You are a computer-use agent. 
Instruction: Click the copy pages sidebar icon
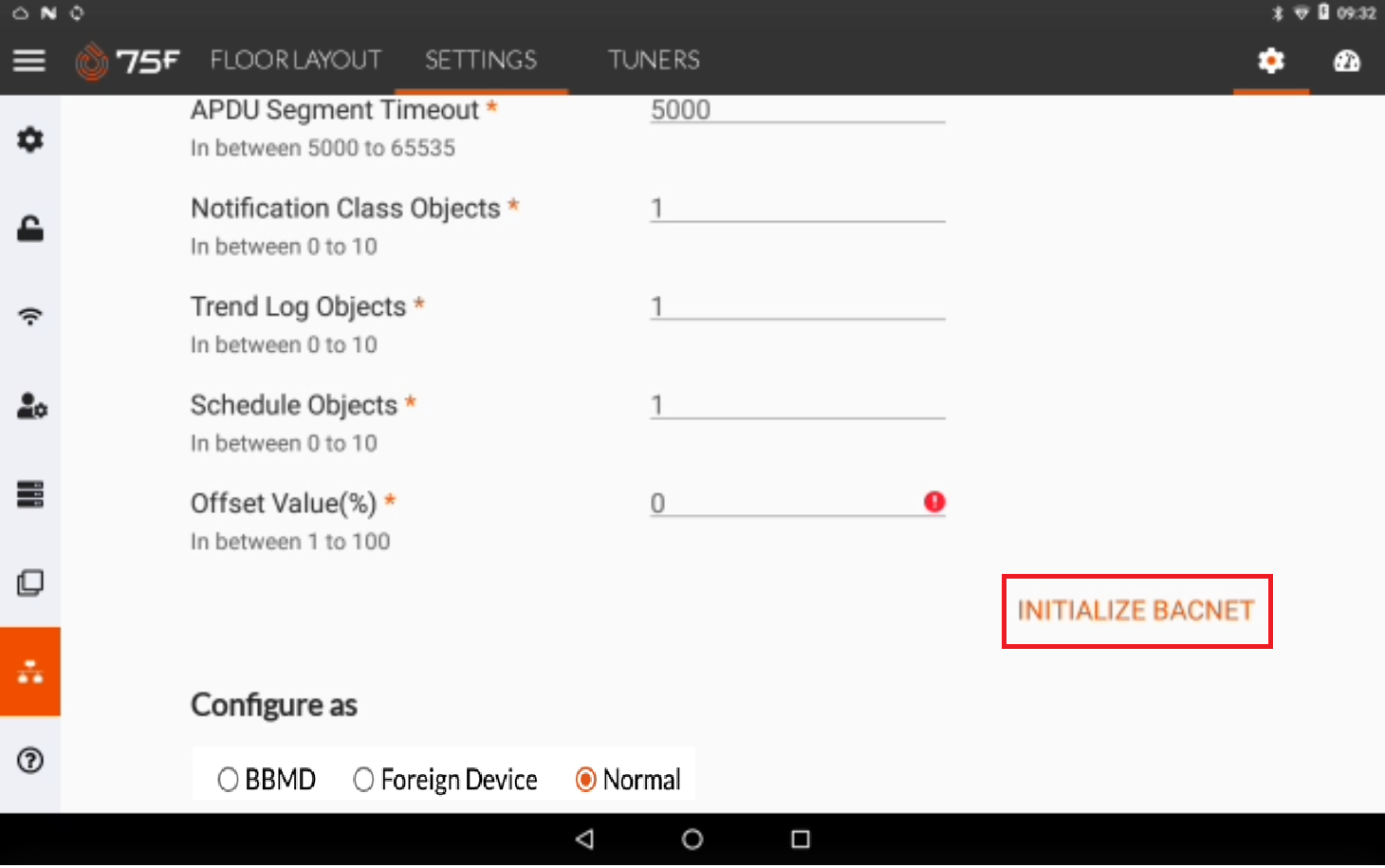(30, 582)
